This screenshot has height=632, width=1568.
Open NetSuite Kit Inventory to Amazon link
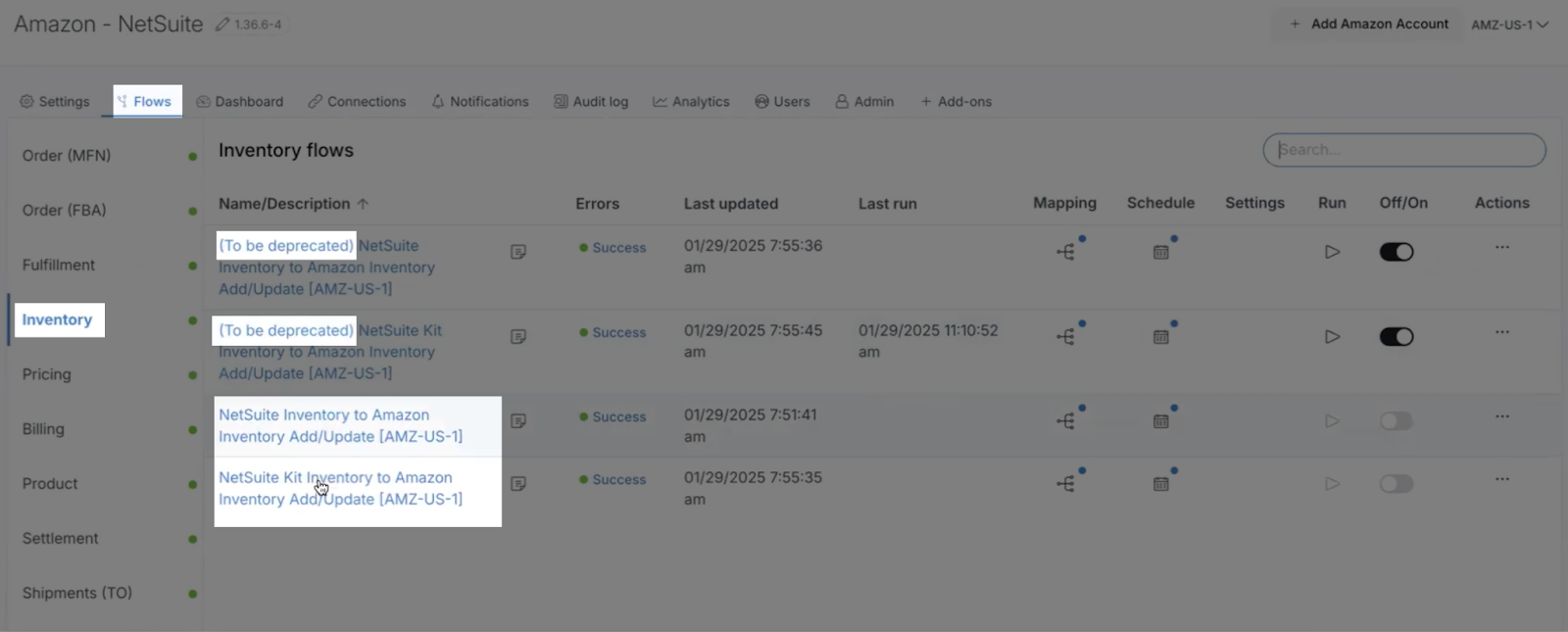(341, 488)
